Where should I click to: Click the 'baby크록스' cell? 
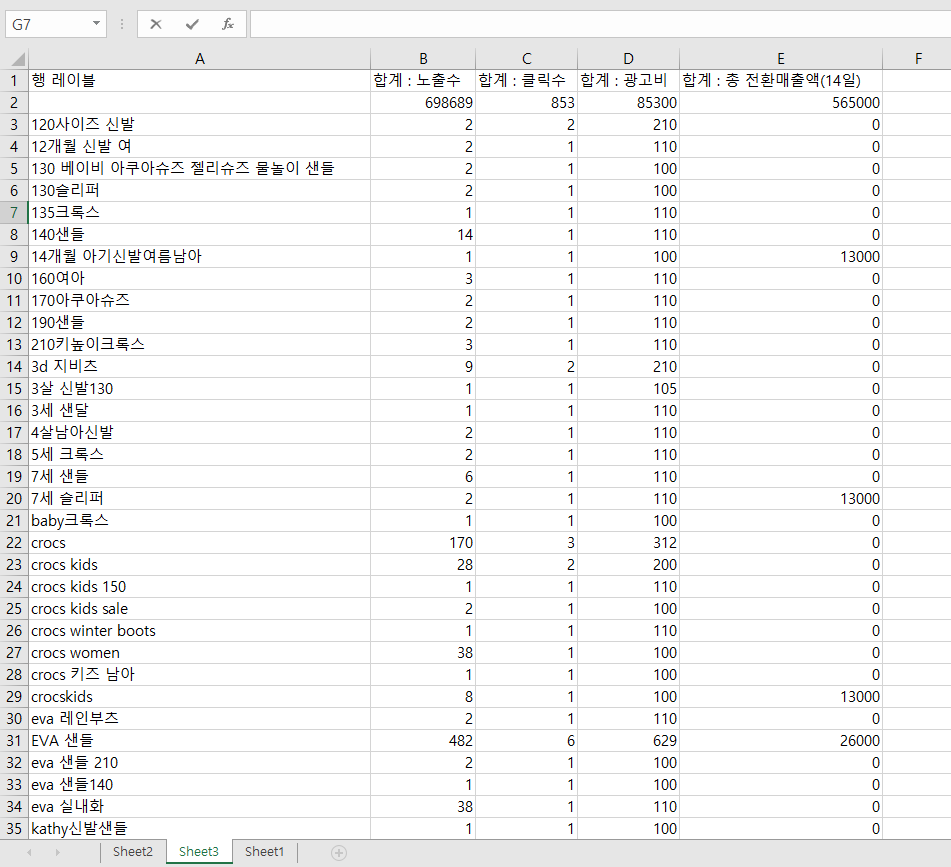tap(200, 521)
